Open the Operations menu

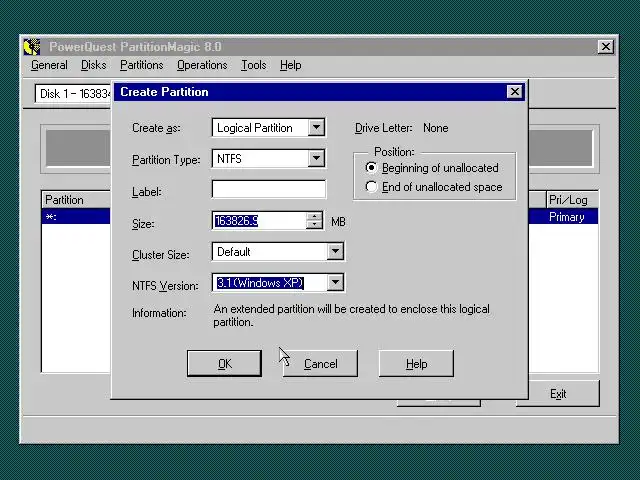[202, 65]
